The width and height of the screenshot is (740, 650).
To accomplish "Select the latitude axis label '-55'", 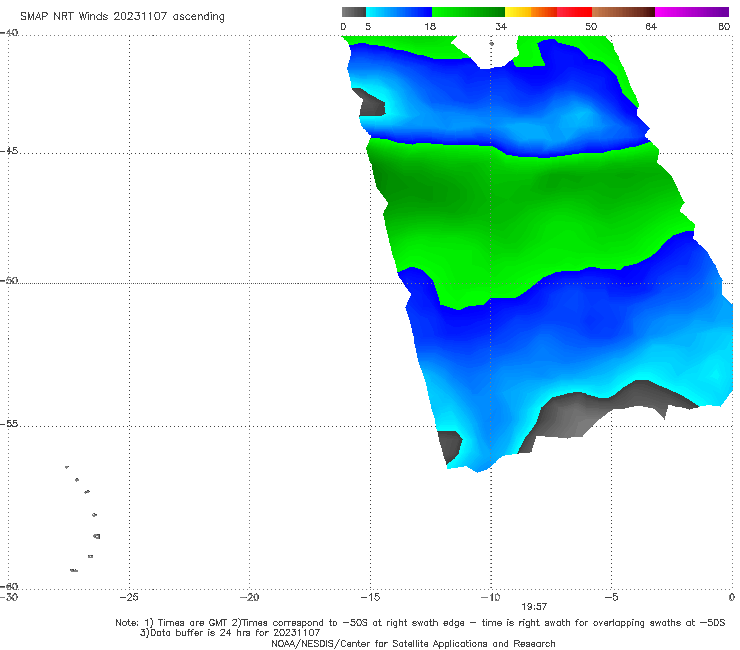I will [9, 424].
